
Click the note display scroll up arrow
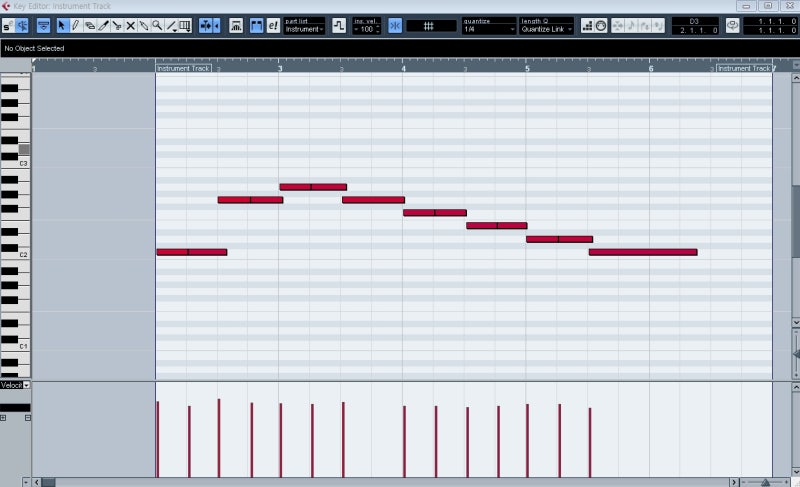coord(796,78)
